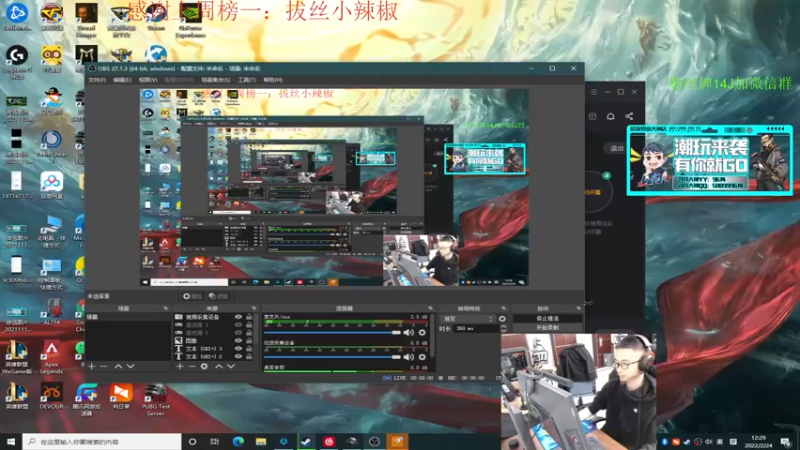
Task: Move selected source up with arrow
Action: coord(219,366)
